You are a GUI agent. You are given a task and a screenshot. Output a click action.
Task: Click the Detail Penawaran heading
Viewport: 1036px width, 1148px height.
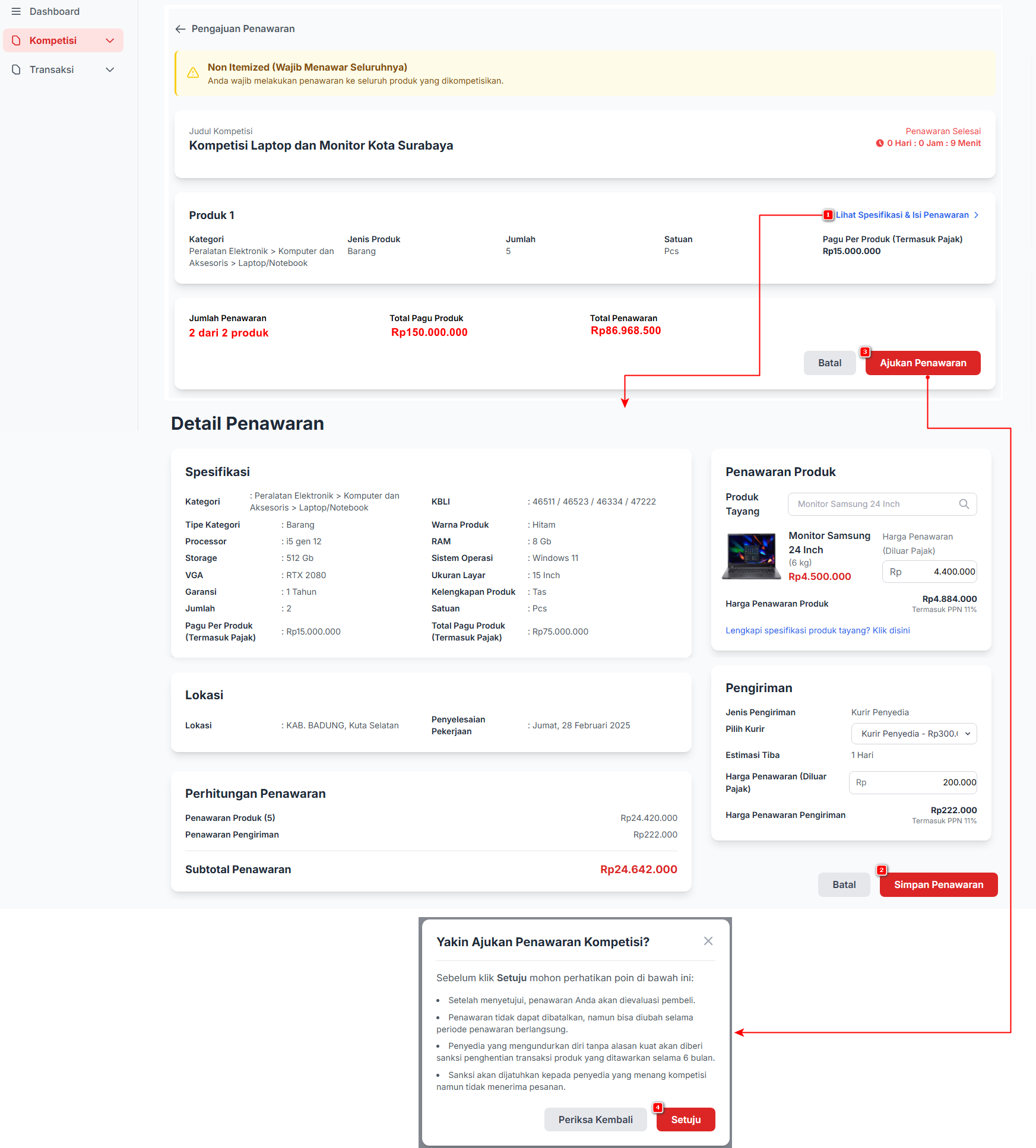coord(248,423)
